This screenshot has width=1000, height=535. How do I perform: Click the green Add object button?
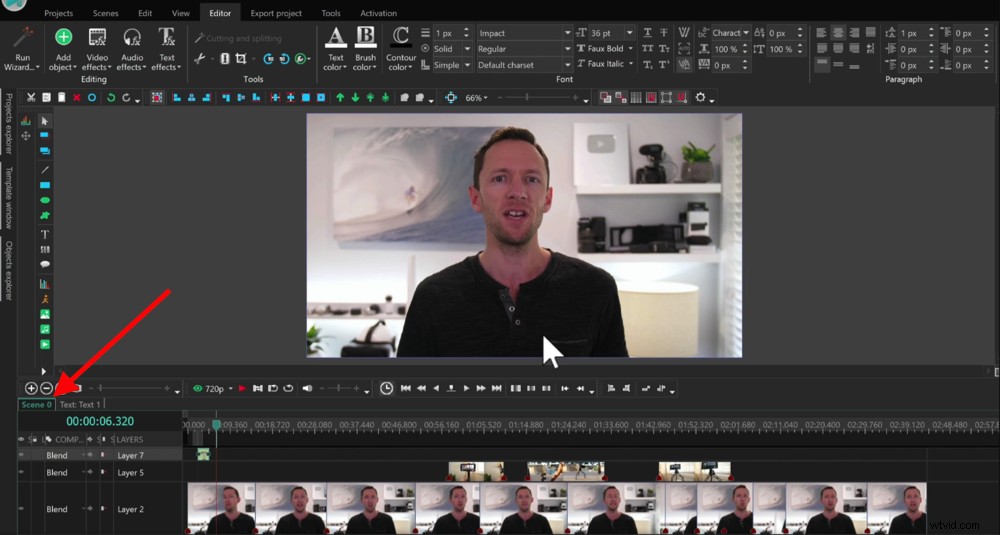tap(63, 49)
